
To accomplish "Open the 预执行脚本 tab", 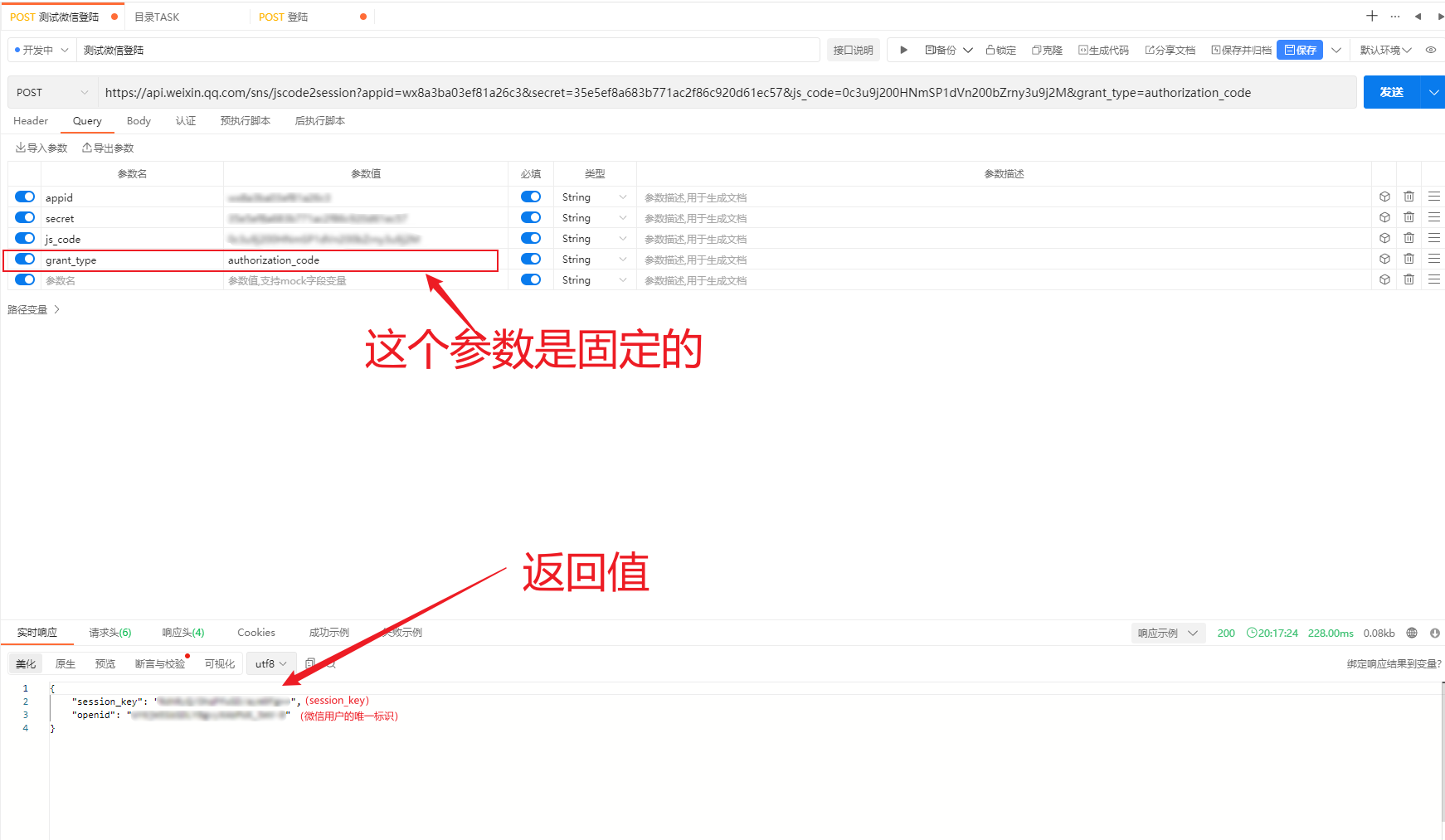I will (x=246, y=120).
